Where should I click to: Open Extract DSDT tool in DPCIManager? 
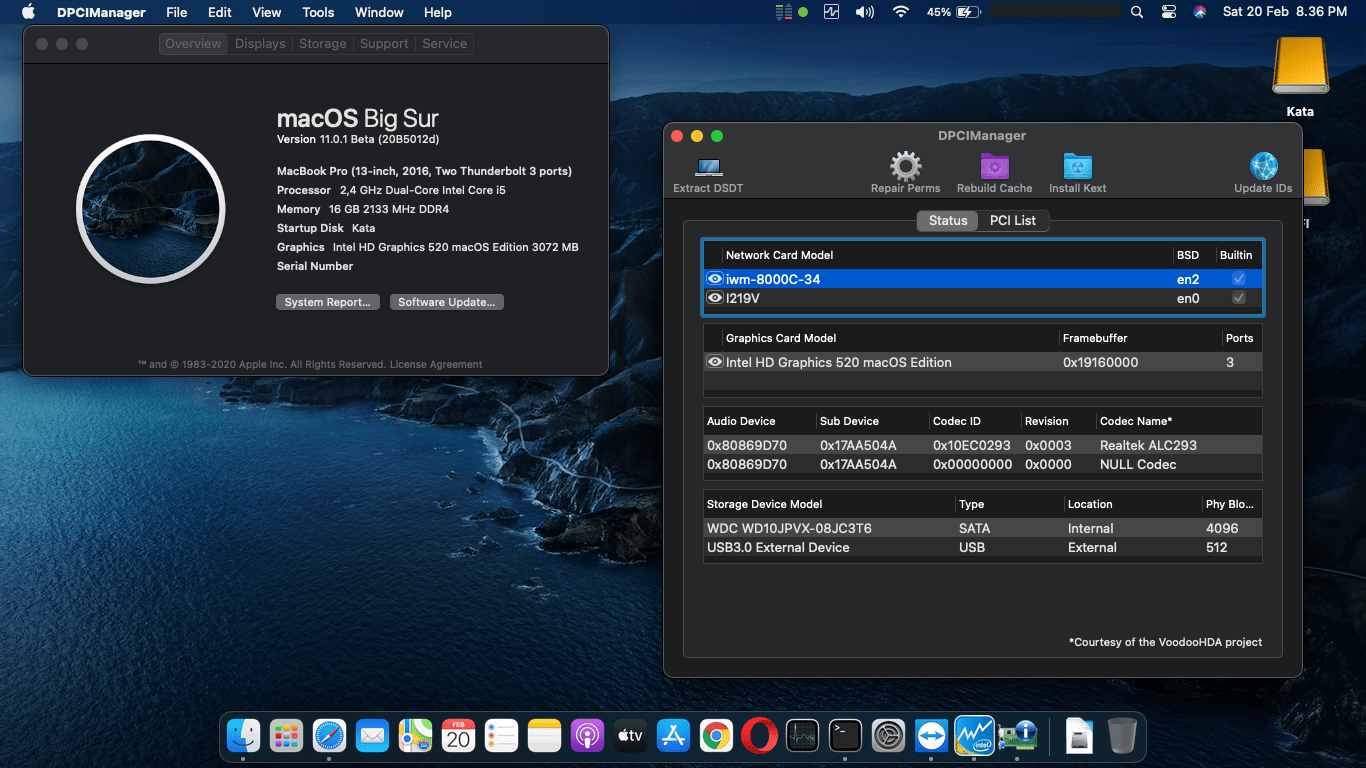pos(708,174)
